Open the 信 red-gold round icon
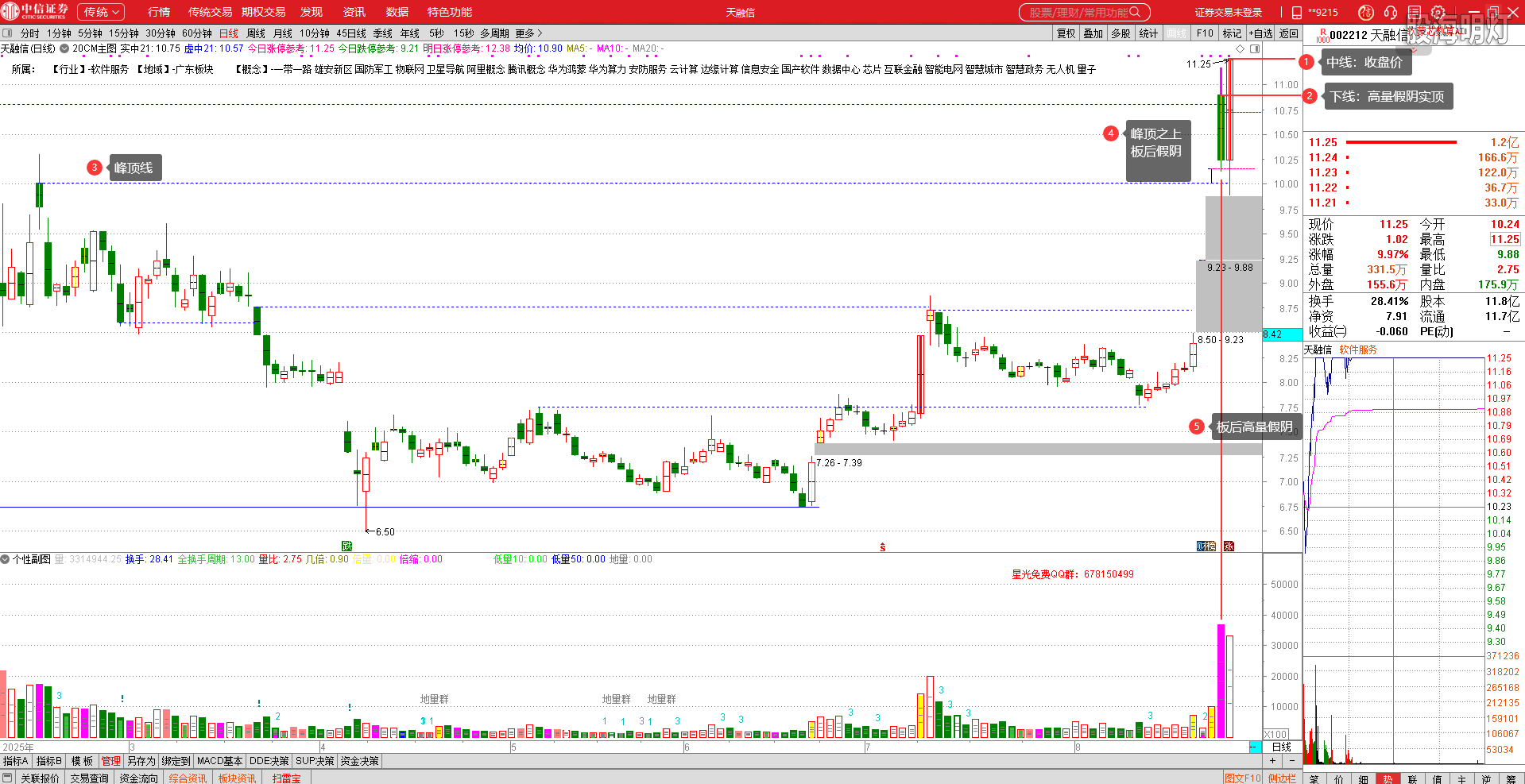The height and width of the screenshot is (784, 1525). click(1365, 12)
